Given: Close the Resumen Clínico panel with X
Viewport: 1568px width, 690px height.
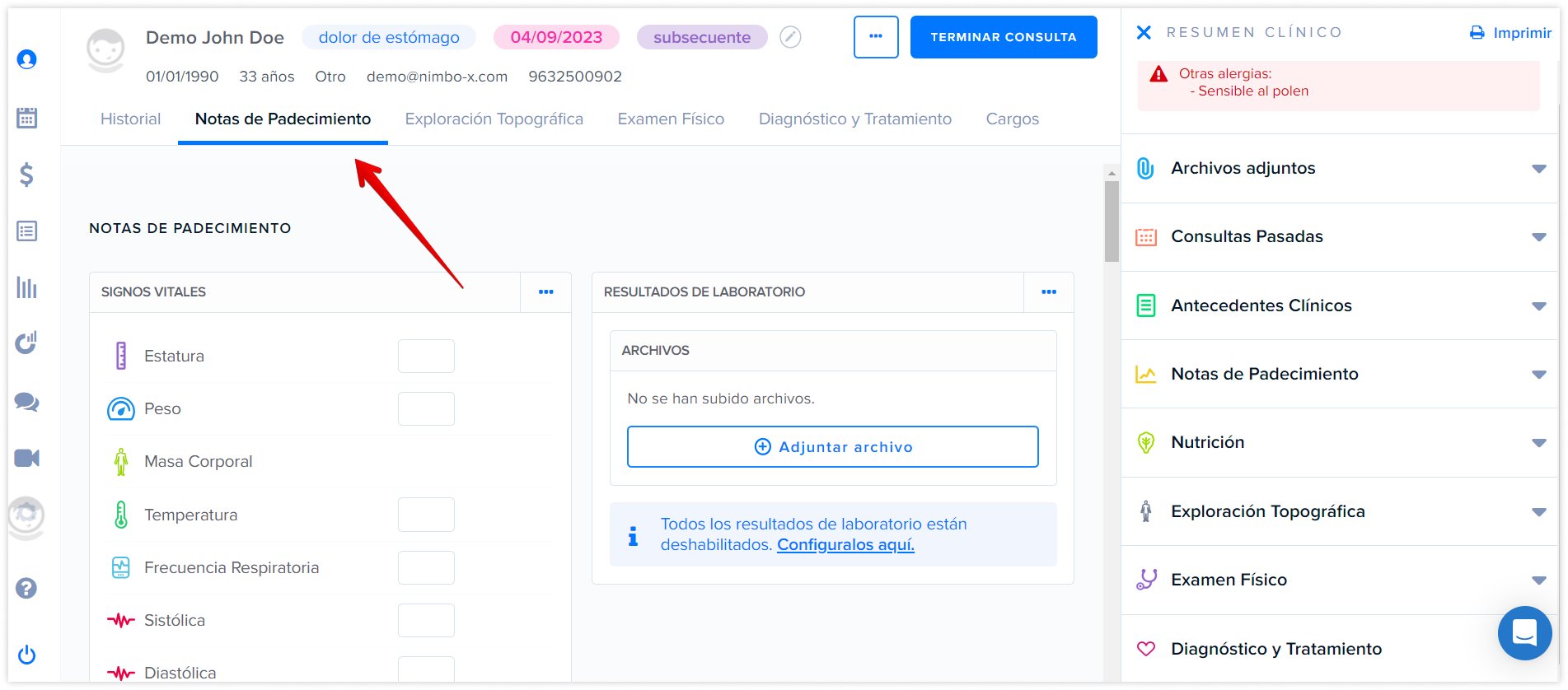Looking at the screenshot, I should [1144, 32].
